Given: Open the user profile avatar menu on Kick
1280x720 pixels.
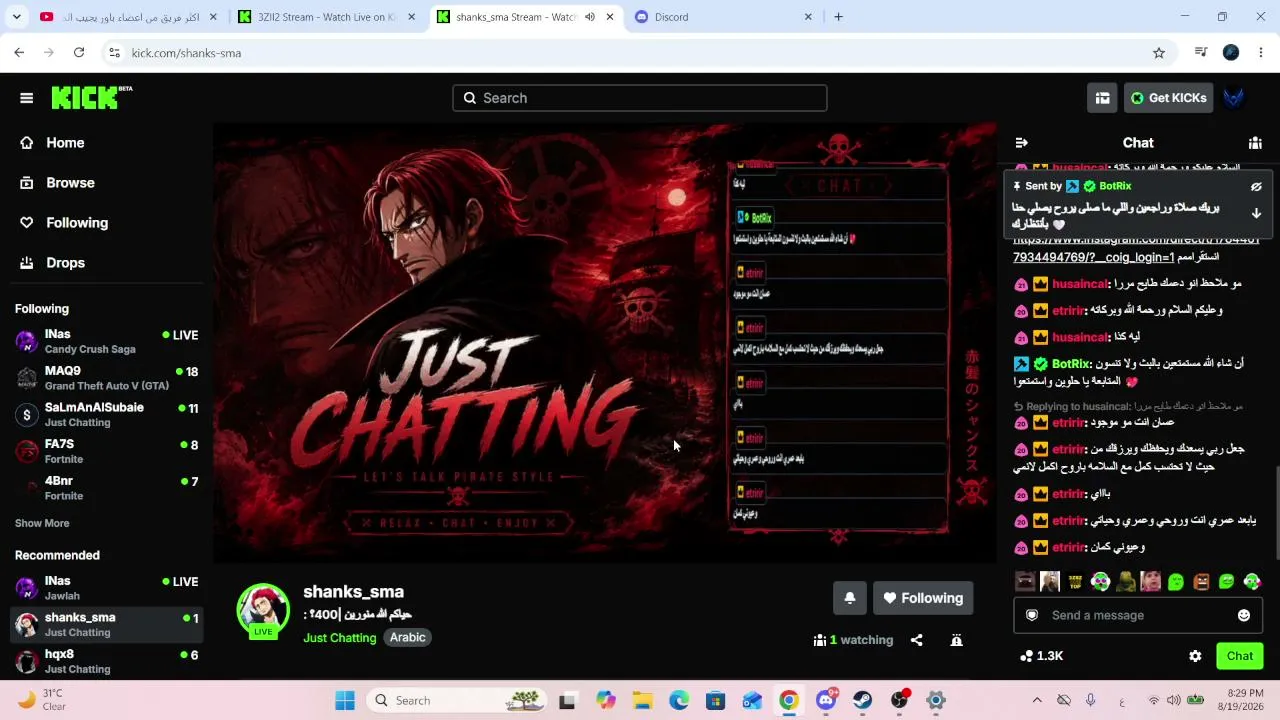Looking at the screenshot, I should click(1234, 98).
